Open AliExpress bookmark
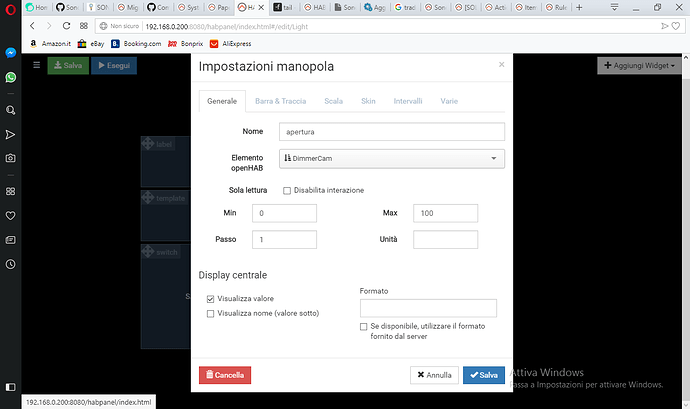This screenshot has height=409, width=690. click(231, 44)
